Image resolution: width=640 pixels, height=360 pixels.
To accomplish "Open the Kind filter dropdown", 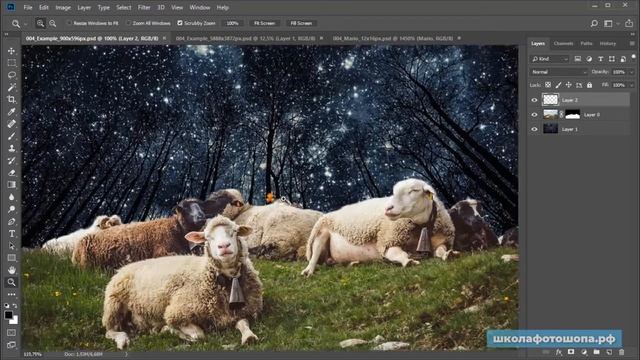I will tap(550, 59).
